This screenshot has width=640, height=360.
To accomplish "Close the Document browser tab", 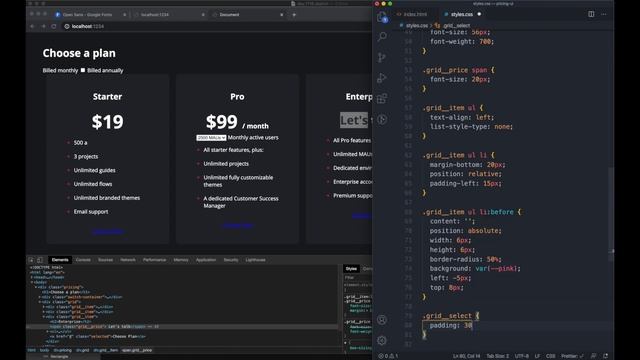I will coord(282,15).
